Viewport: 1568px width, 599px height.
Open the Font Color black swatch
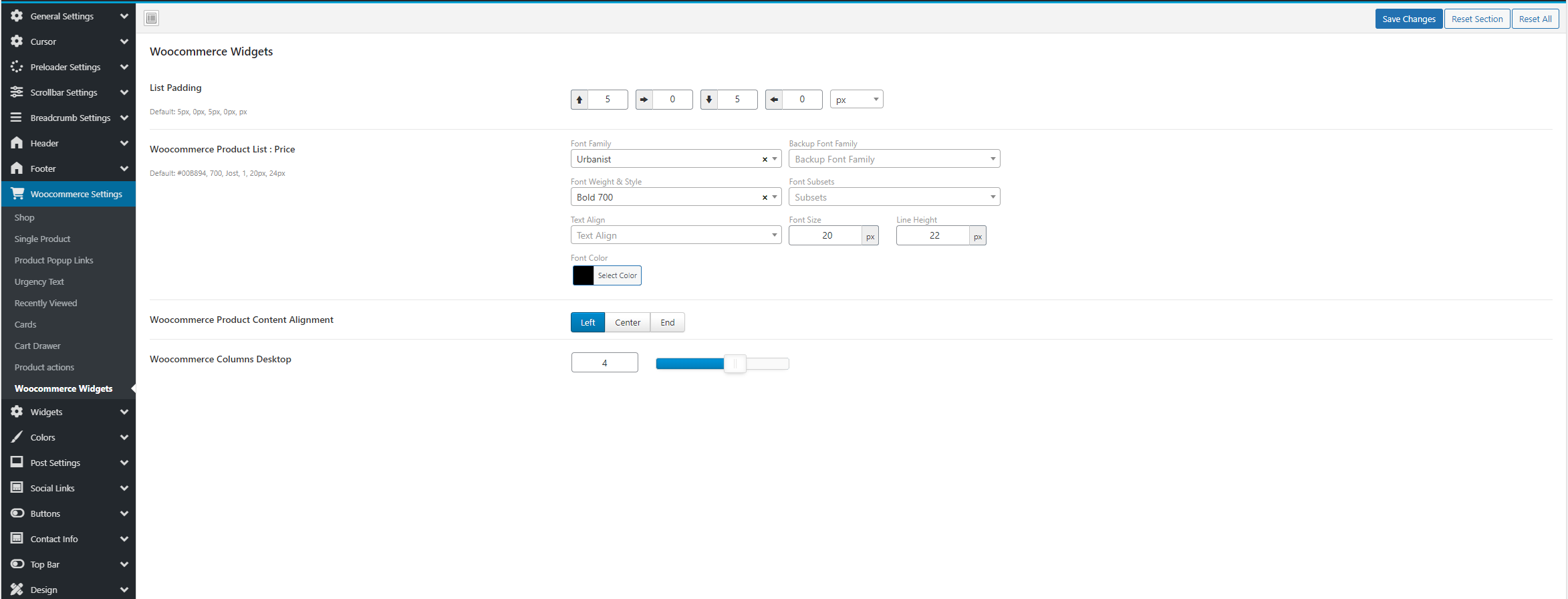583,275
